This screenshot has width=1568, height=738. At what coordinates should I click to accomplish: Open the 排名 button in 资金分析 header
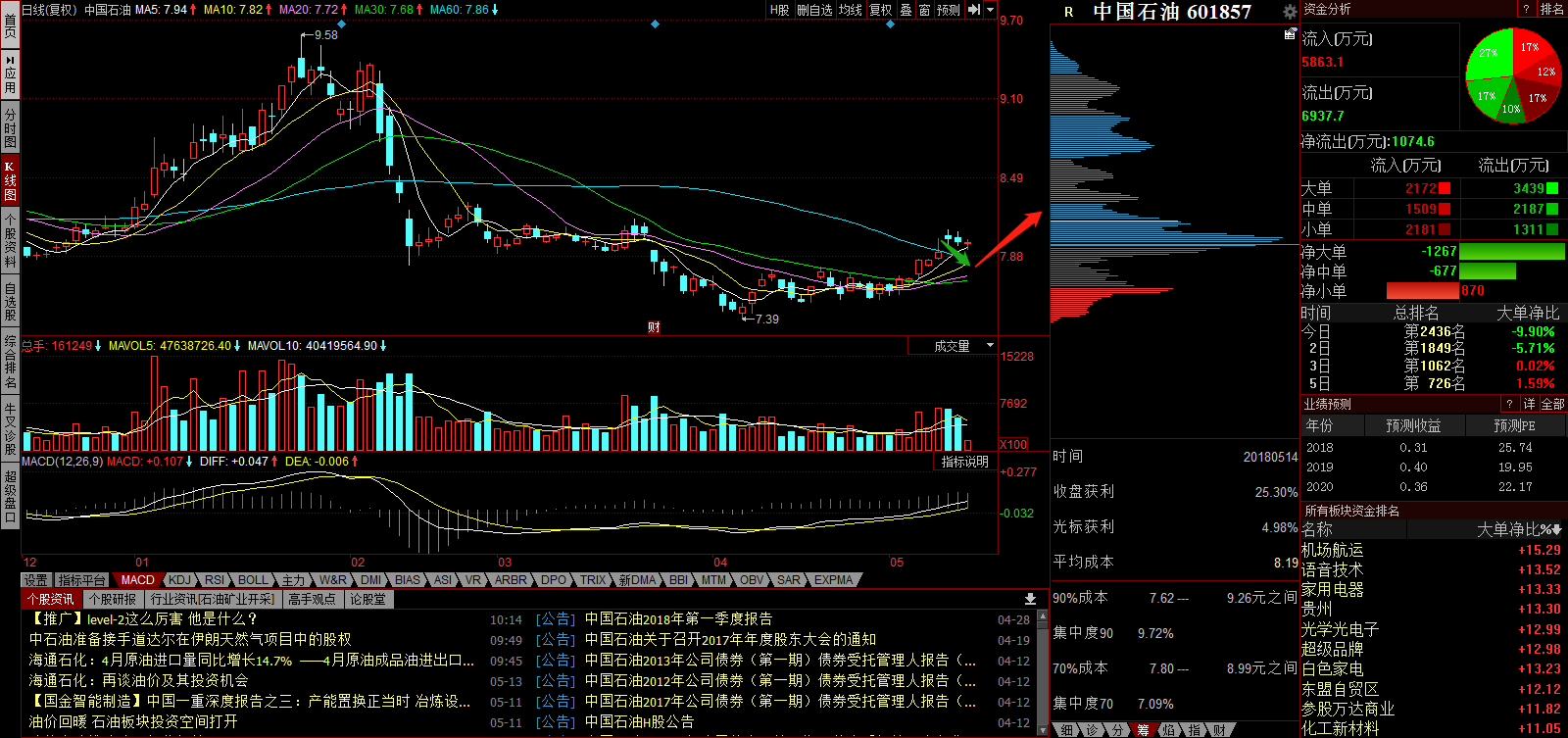click(1552, 9)
